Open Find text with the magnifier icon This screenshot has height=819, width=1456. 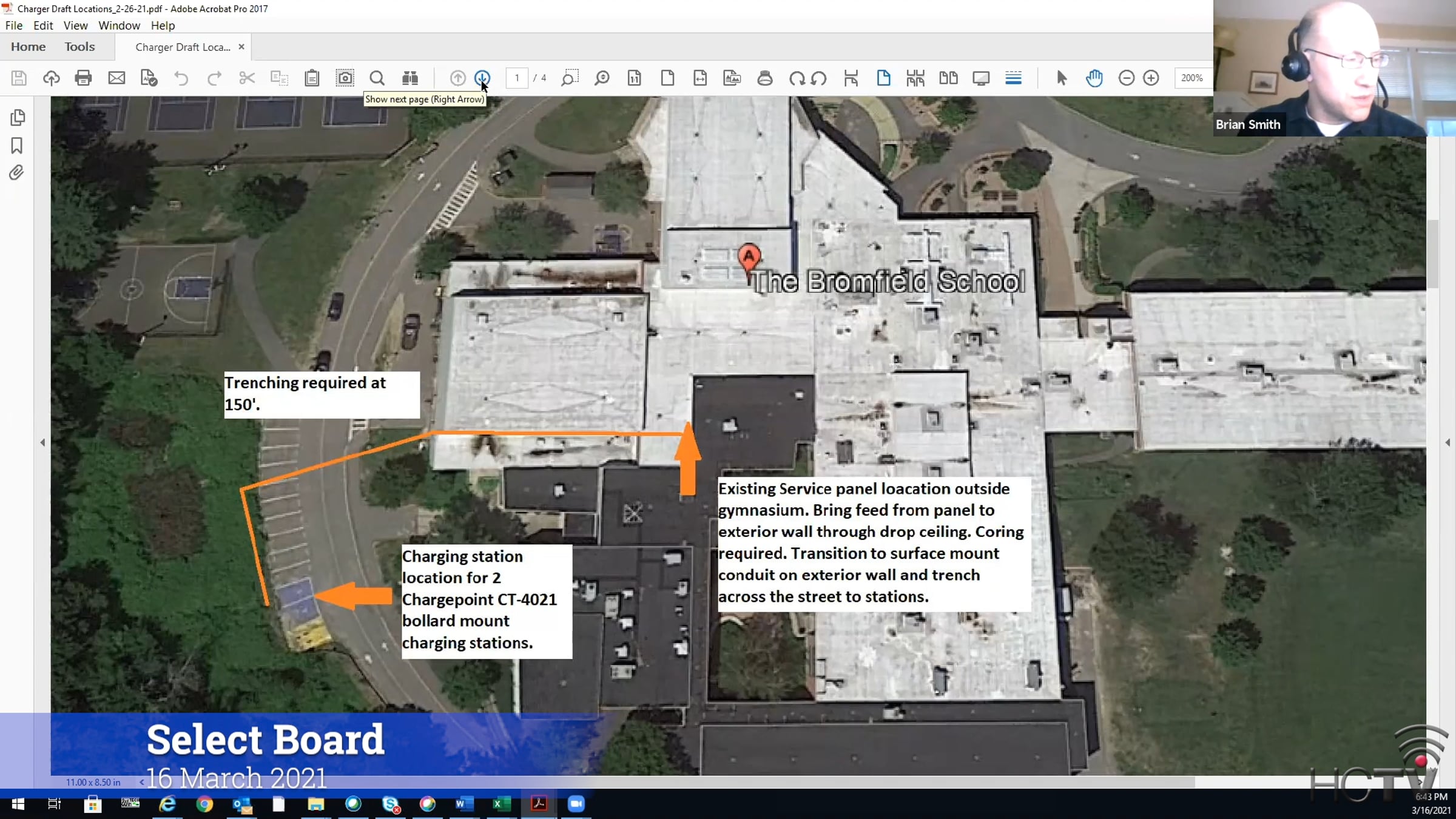click(x=377, y=78)
